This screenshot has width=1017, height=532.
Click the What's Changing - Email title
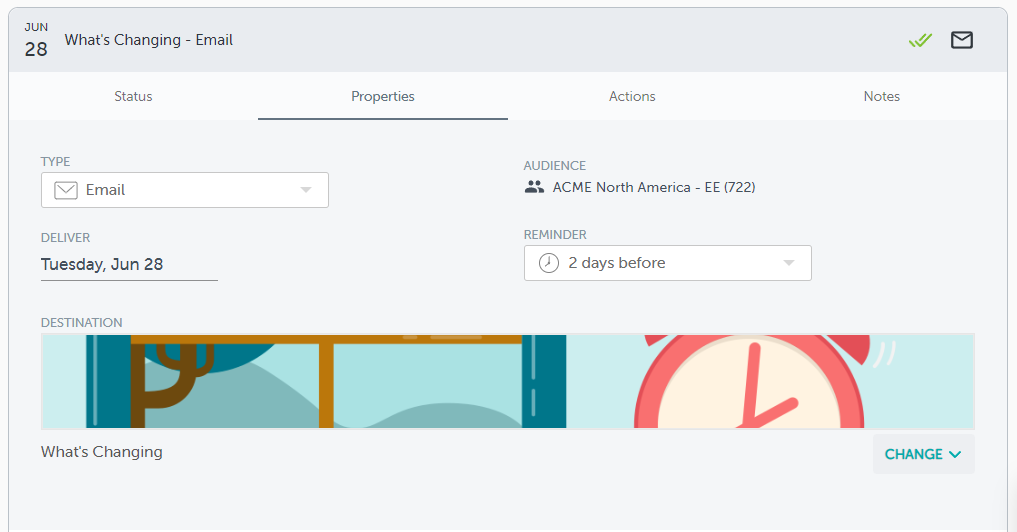pos(149,40)
